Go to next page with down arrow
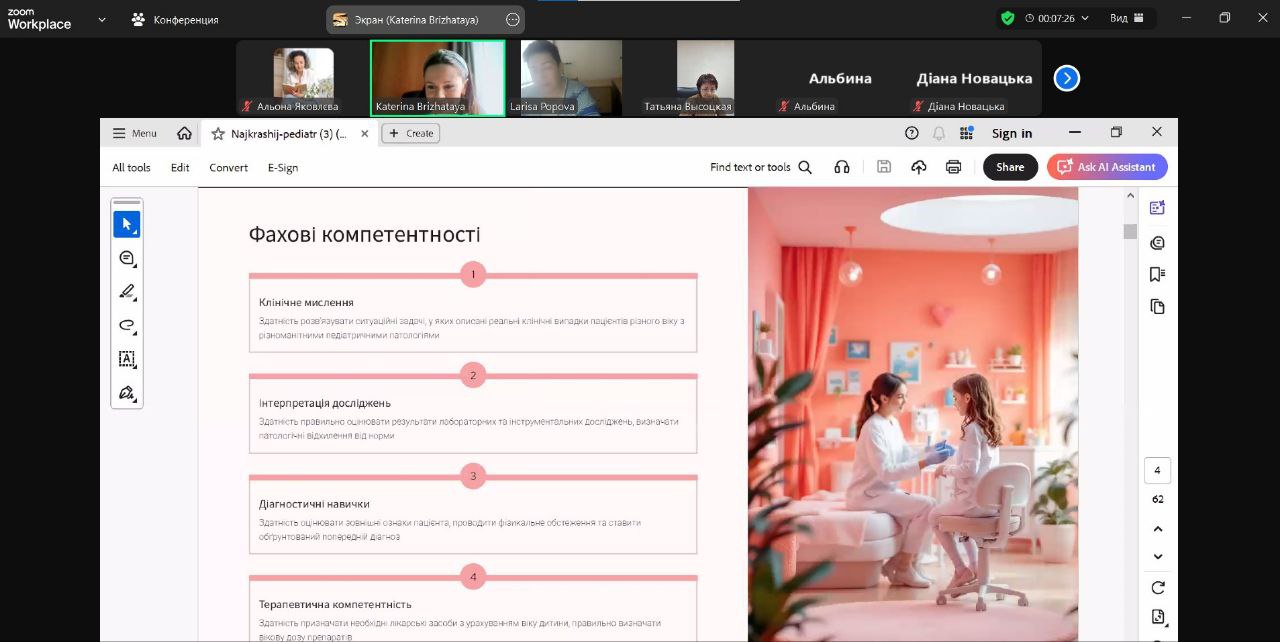Image resolution: width=1280 pixels, height=642 pixels. (1157, 556)
